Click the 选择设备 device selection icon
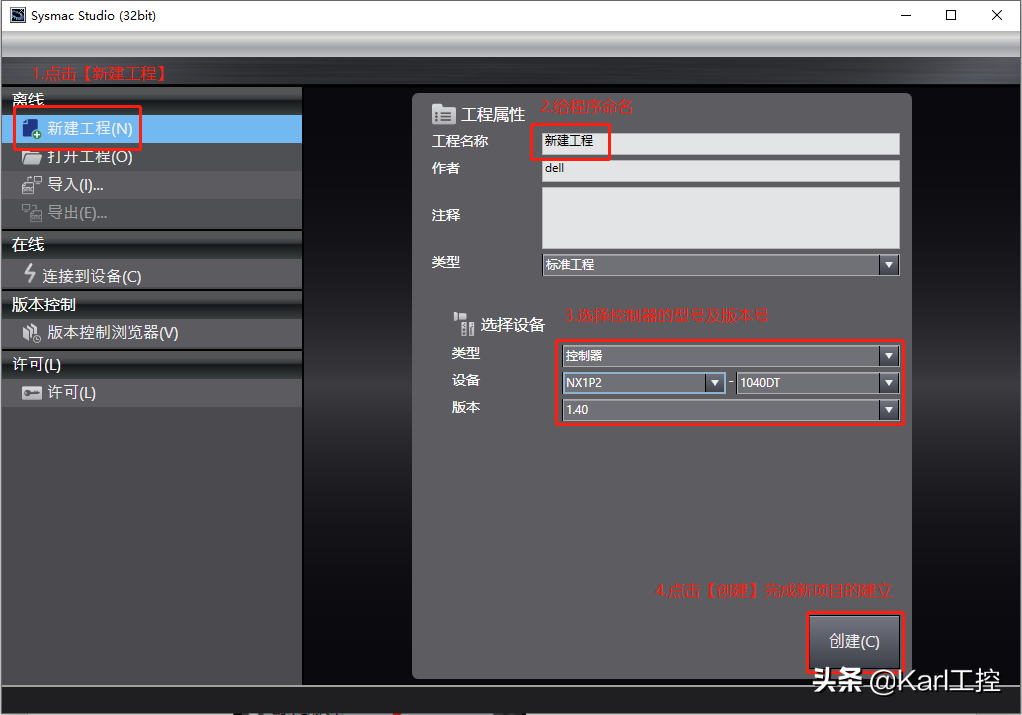The width and height of the screenshot is (1022, 715). 463,322
